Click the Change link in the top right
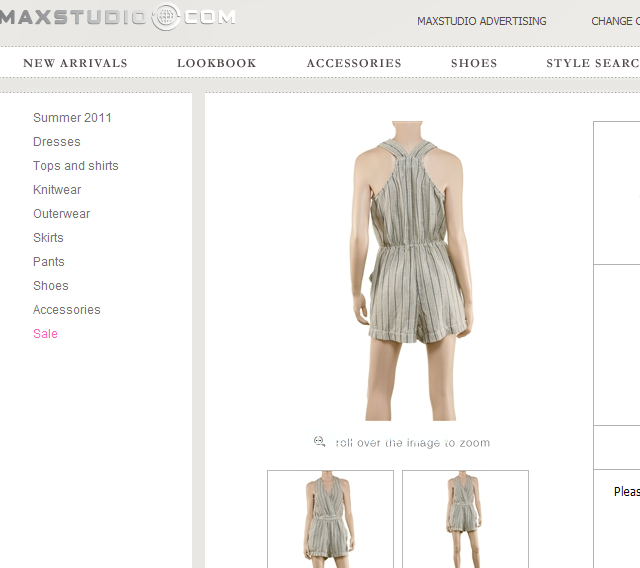Image resolution: width=640 pixels, height=568 pixels. [x=616, y=21]
